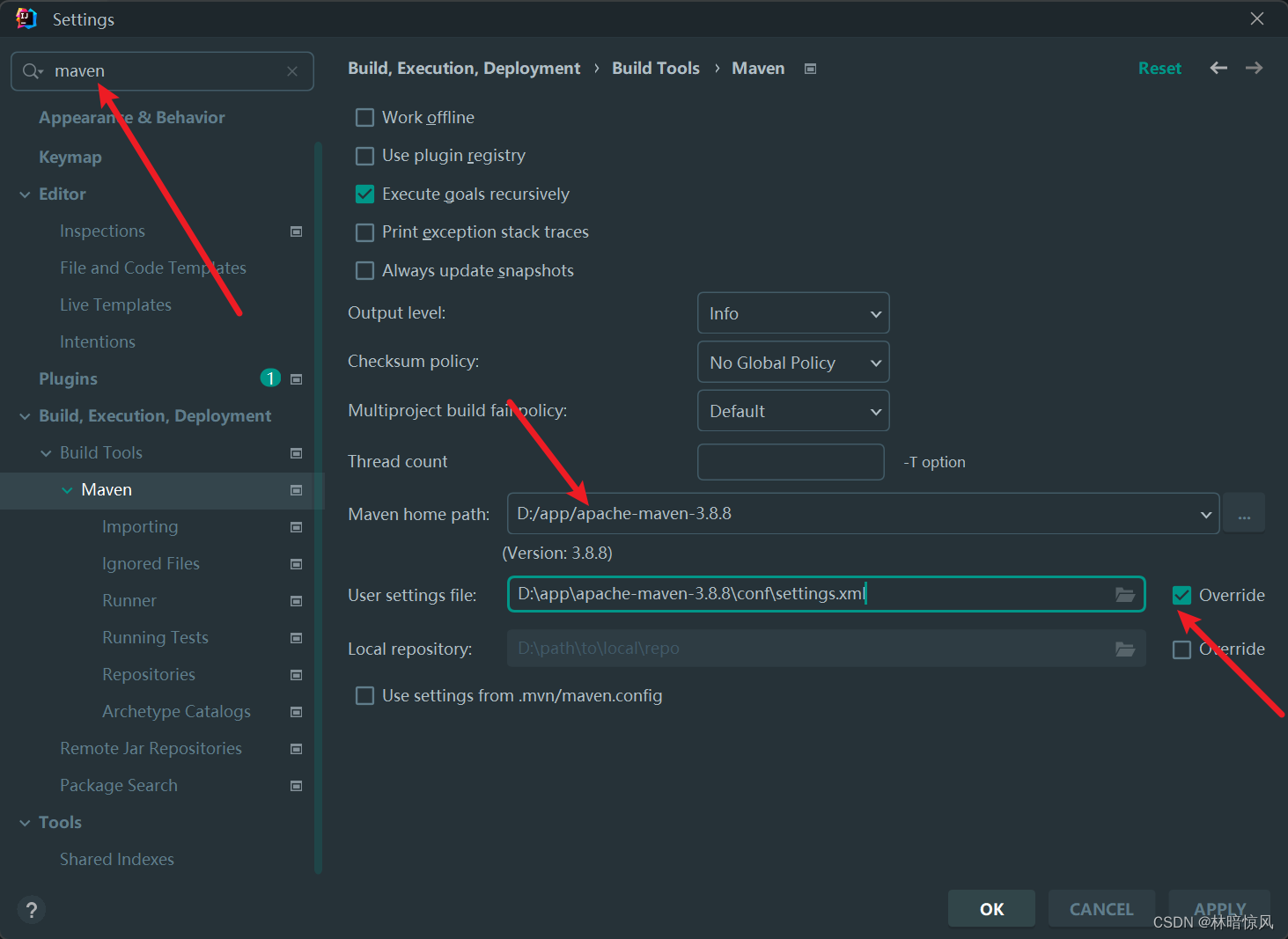Open Shared Indexes settings
The image size is (1288, 939).
[x=117, y=860]
